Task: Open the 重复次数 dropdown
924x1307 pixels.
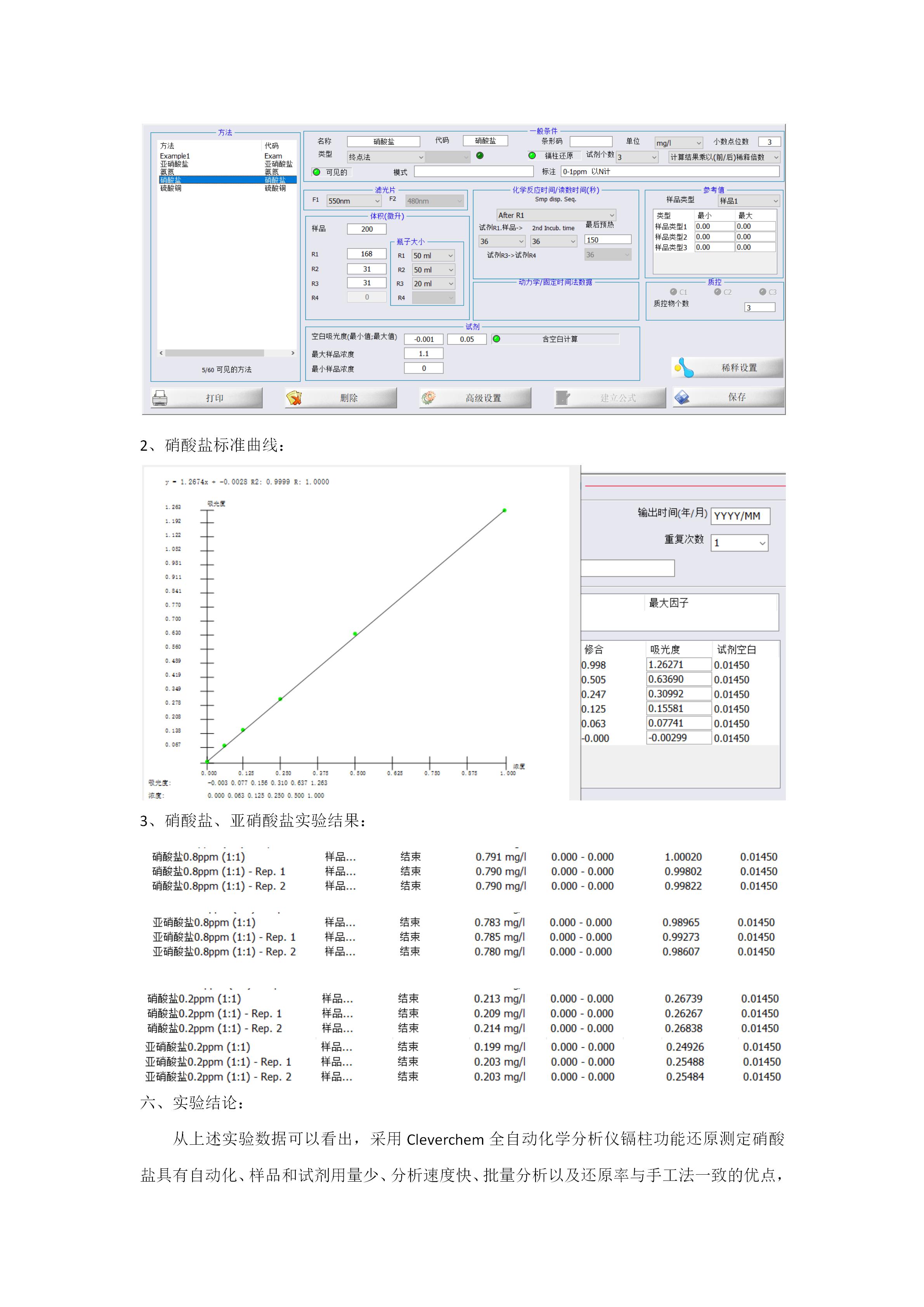Action: [740, 543]
